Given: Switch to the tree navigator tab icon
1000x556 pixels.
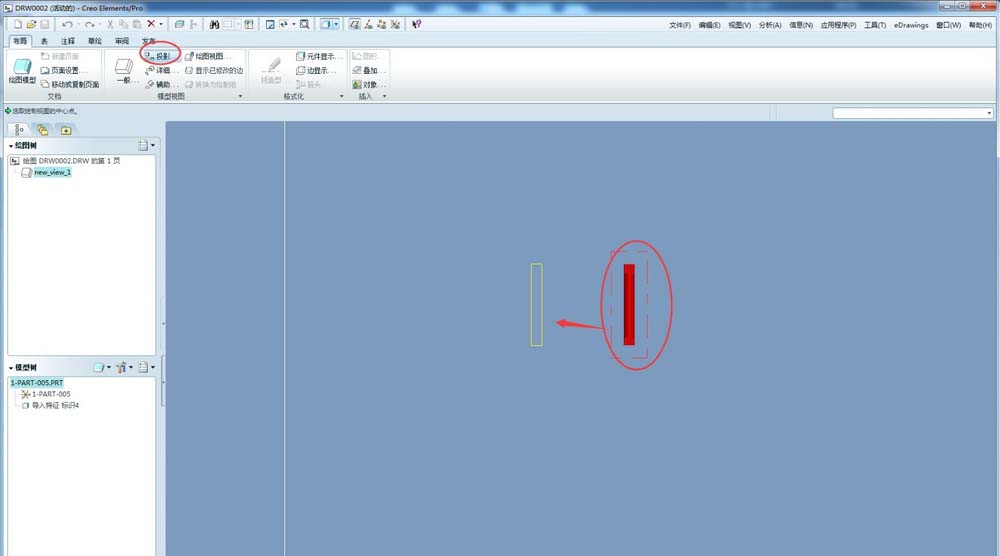Looking at the screenshot, I should click(19, 129).
